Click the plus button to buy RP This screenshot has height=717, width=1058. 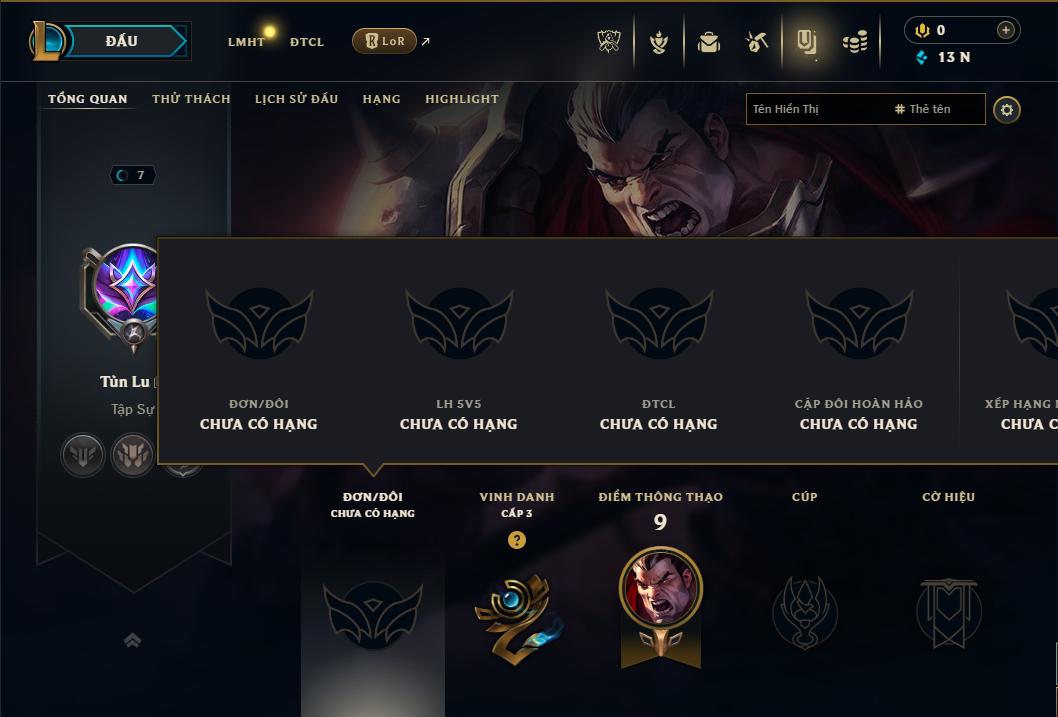pyautogui.click(x=1006, y=30)
